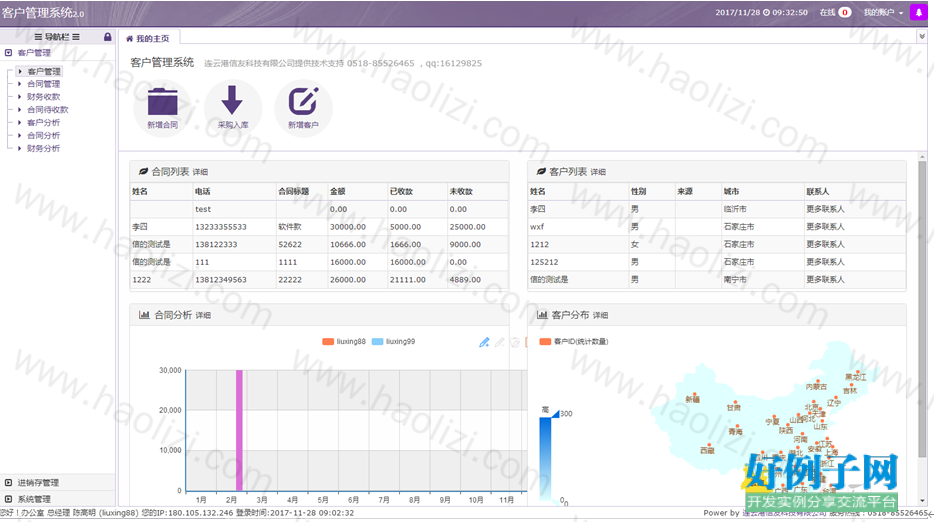Click the clock icon in header
Screen dimensions: 934x522
(x=766, y=13)
